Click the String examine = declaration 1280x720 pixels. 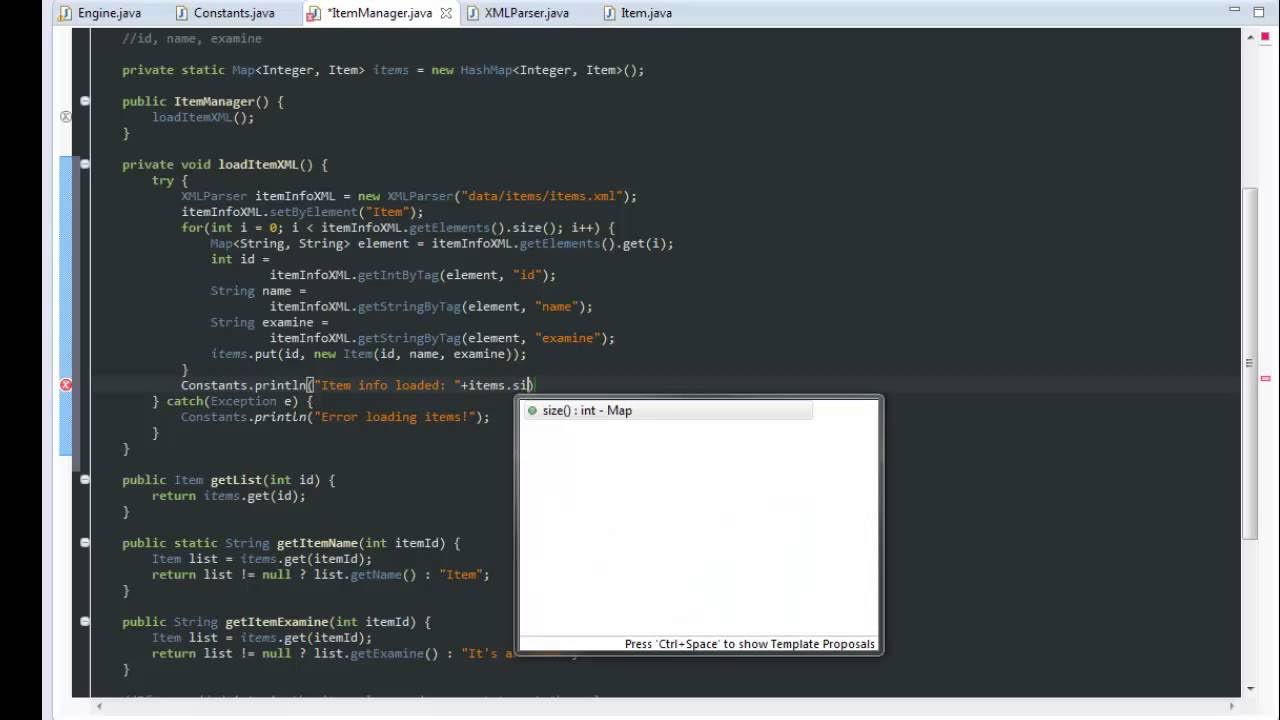coord(269,322)
